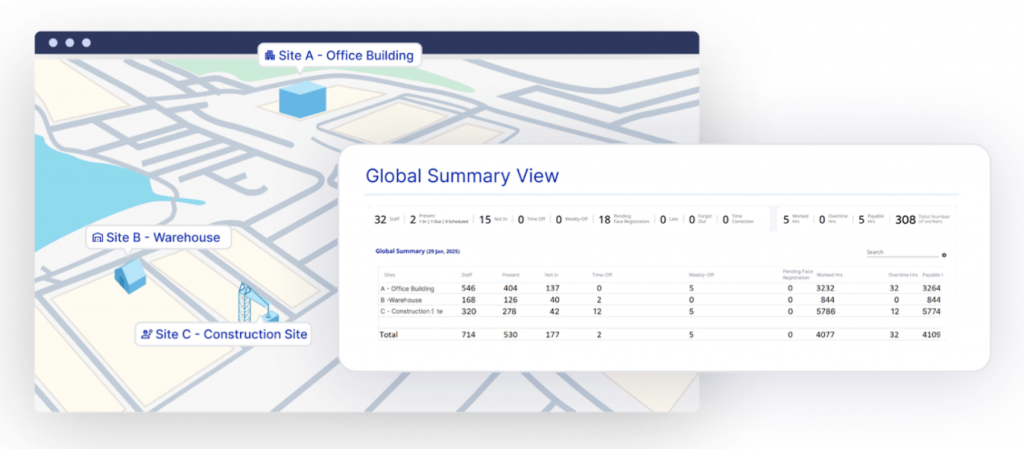Click the 18 Pending Face Registration stat
The image size is (1024, 449).
point(624,220)
